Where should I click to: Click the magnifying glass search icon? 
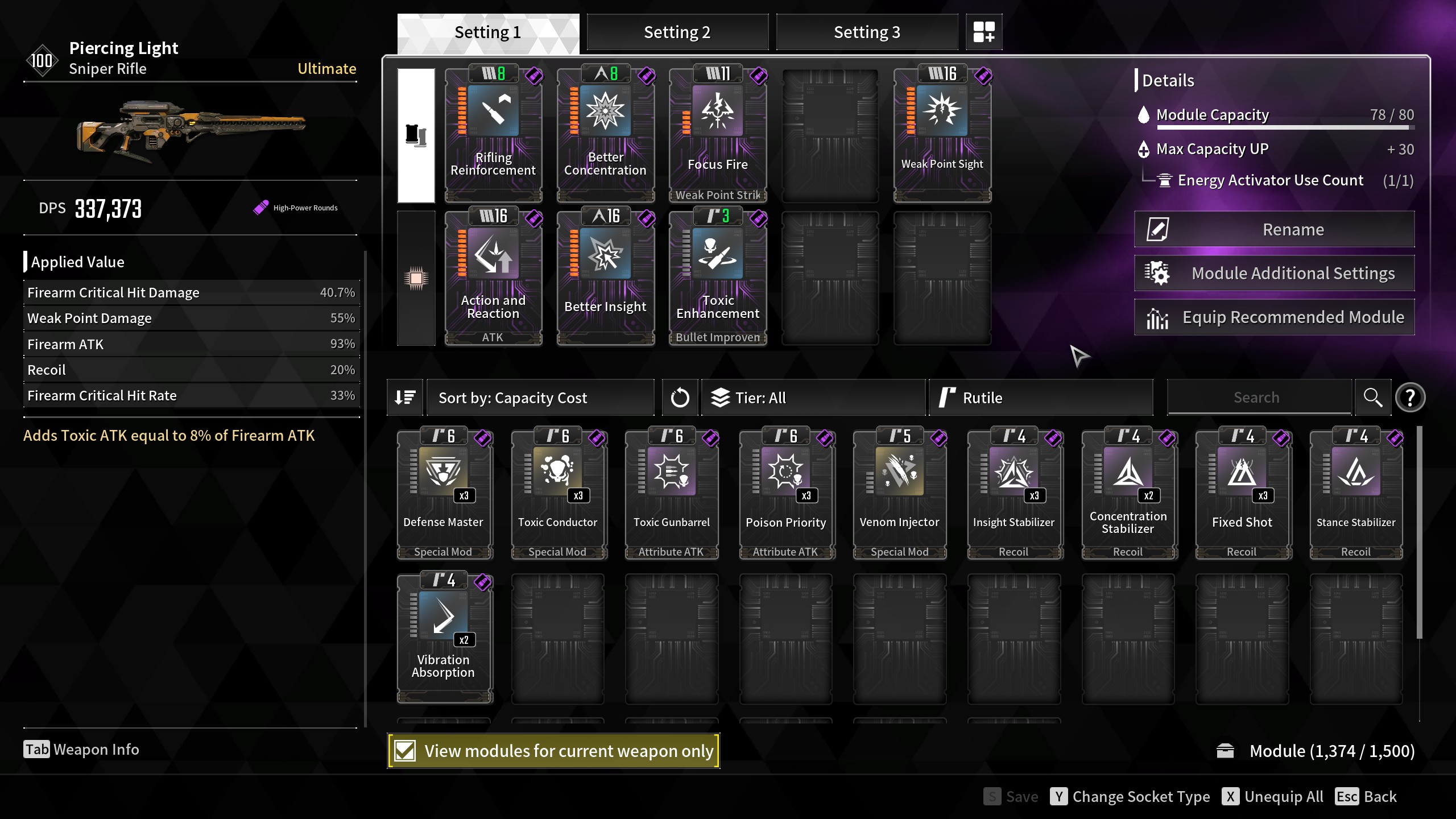(x=1373, y=398)
